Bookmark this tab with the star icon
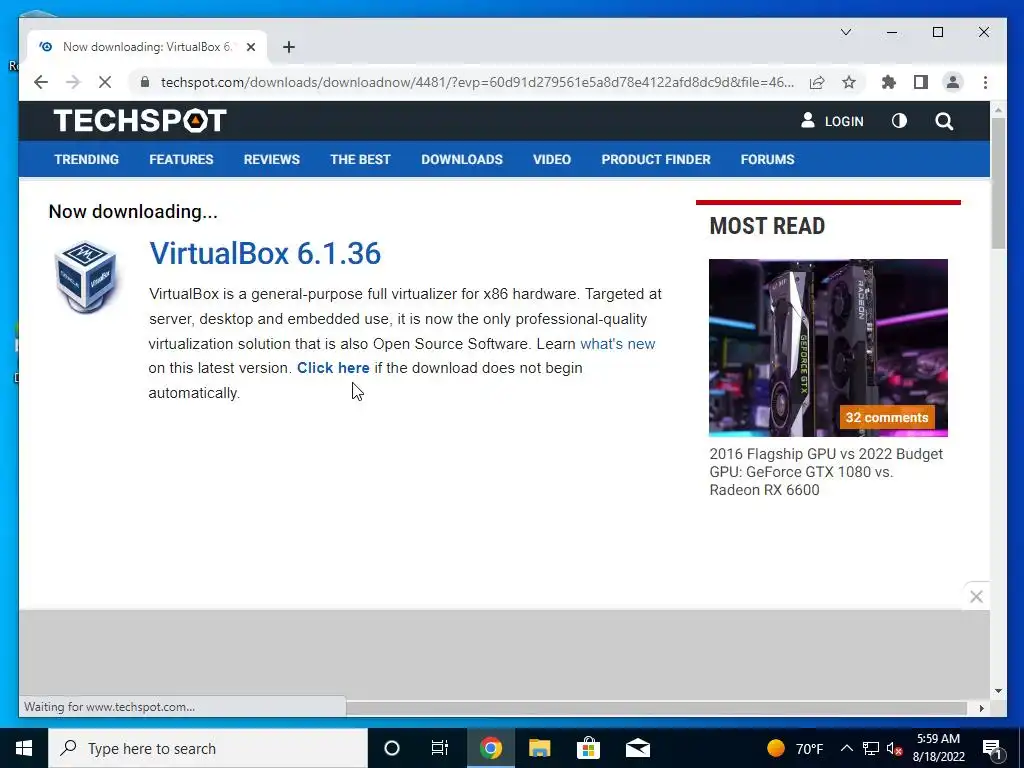The height and width of the screenshot is (768, 1024). pyautogui.click(x=849, y=82)
